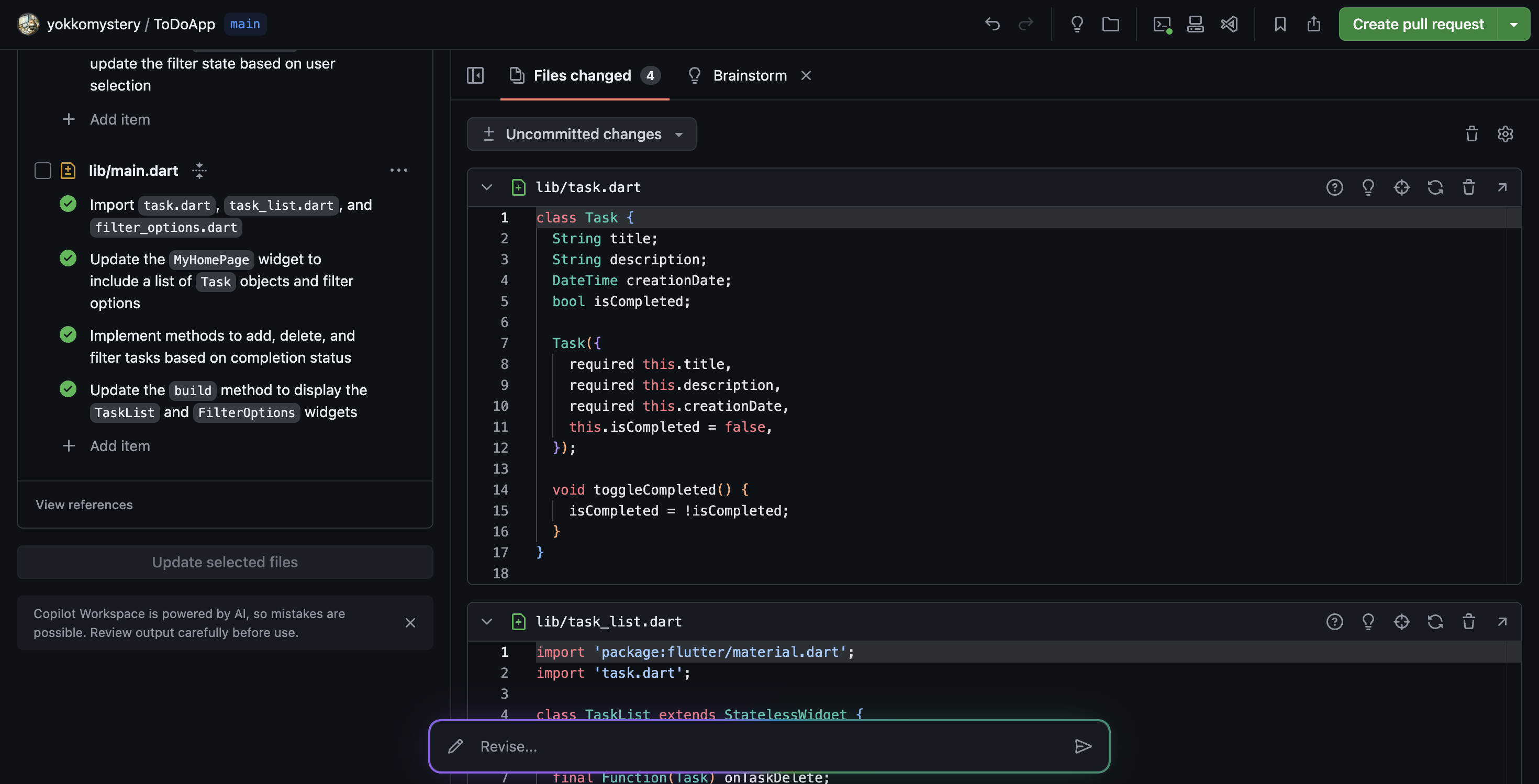Click the bookmark icon in header
The height and width of the screenshot is (784, 1539).
point(1280,24)
